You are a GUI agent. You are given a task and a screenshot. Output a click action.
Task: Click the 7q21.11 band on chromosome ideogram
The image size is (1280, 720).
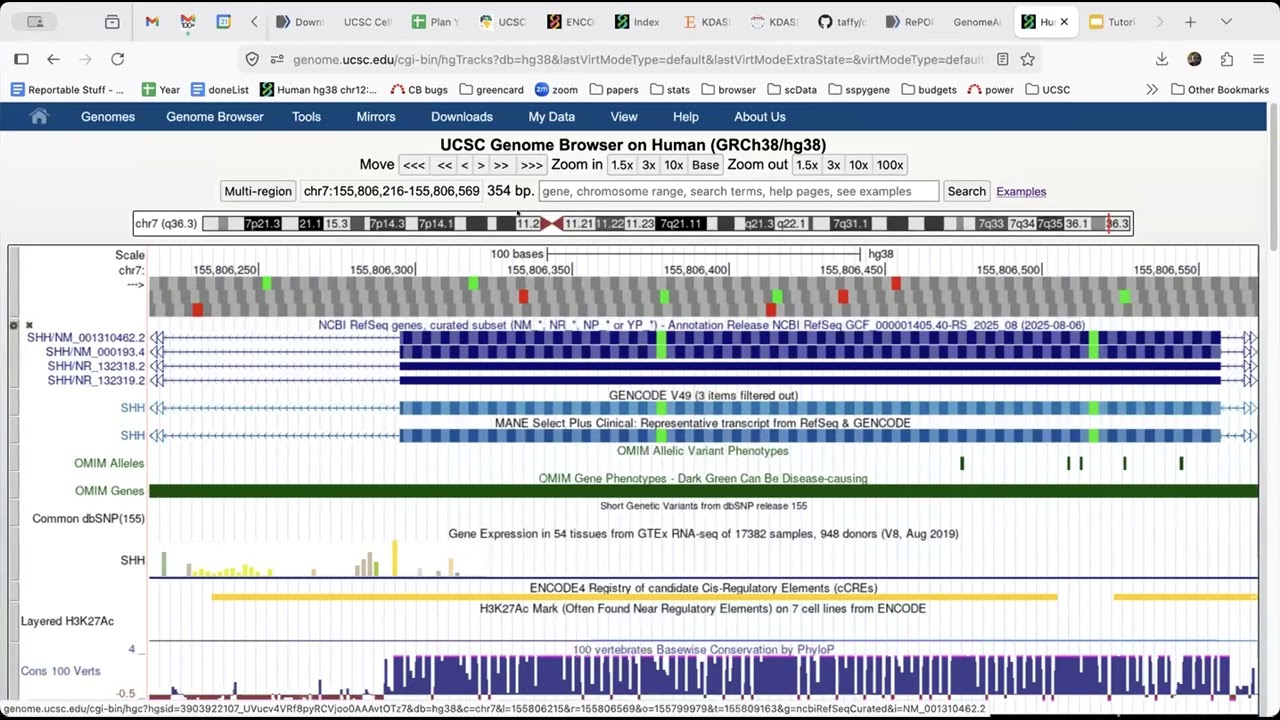[x=681, y=224]
